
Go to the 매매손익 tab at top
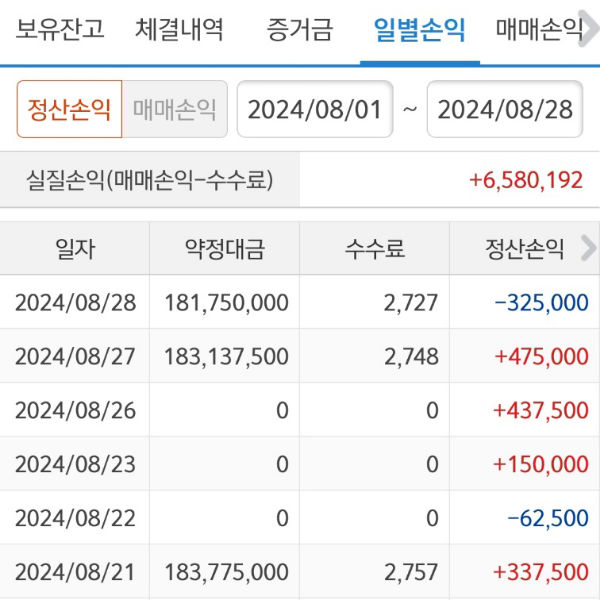pyautogui.click(x=539, y=29)
